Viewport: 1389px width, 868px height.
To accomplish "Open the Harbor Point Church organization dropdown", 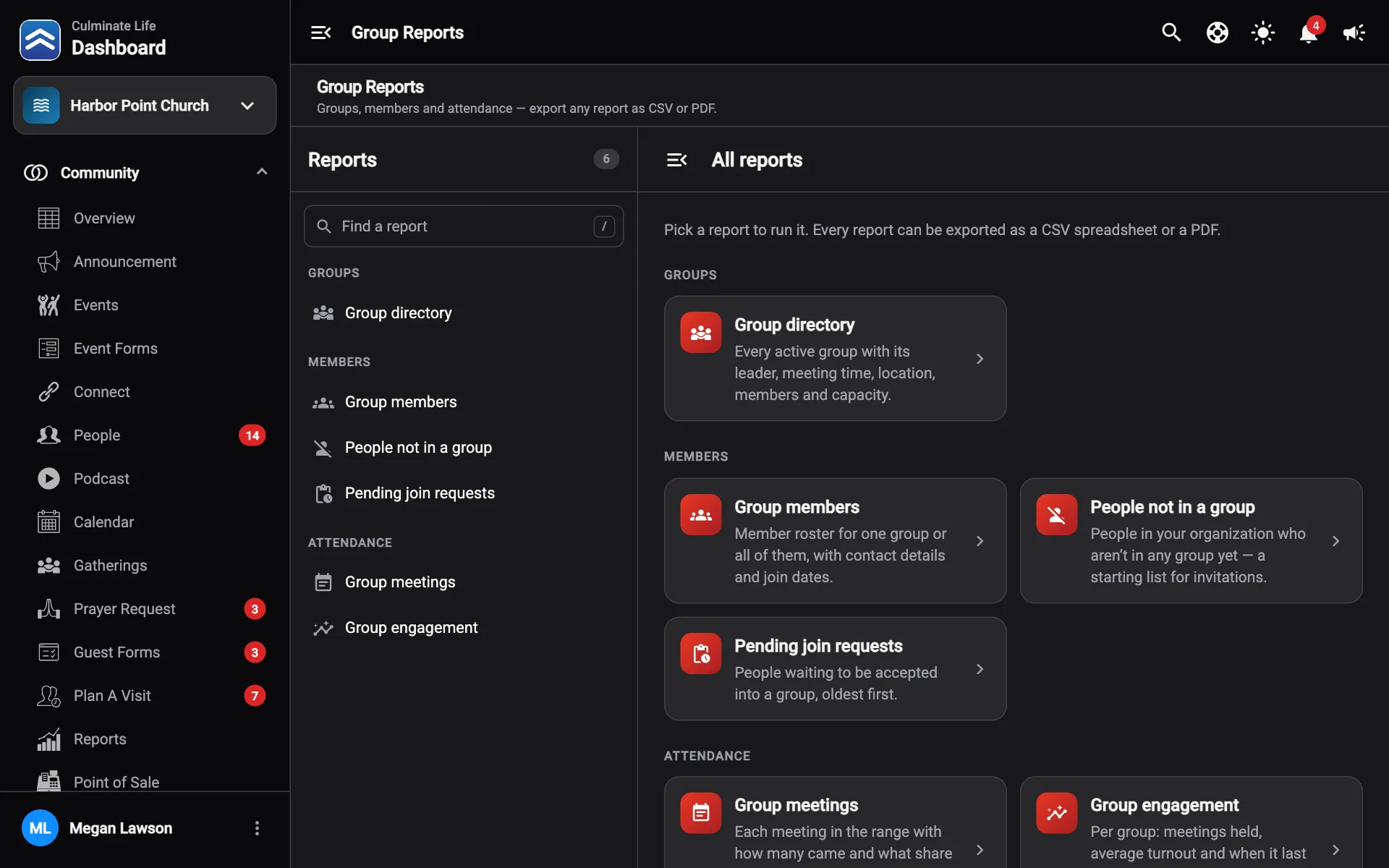I will [145, 106].
